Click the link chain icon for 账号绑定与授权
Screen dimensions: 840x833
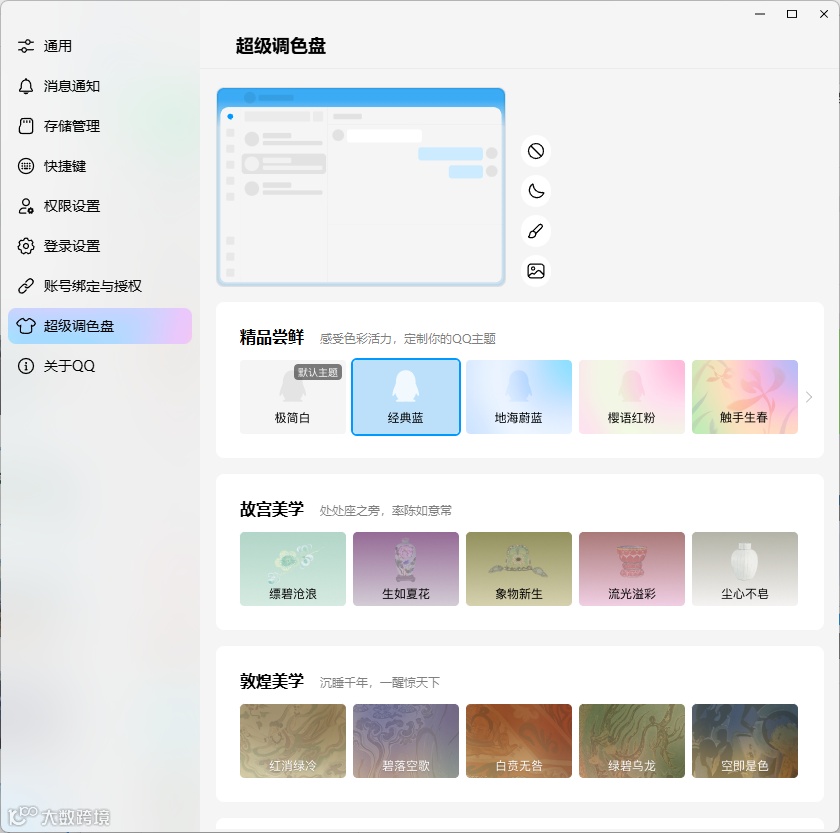(x=26, y=286)
